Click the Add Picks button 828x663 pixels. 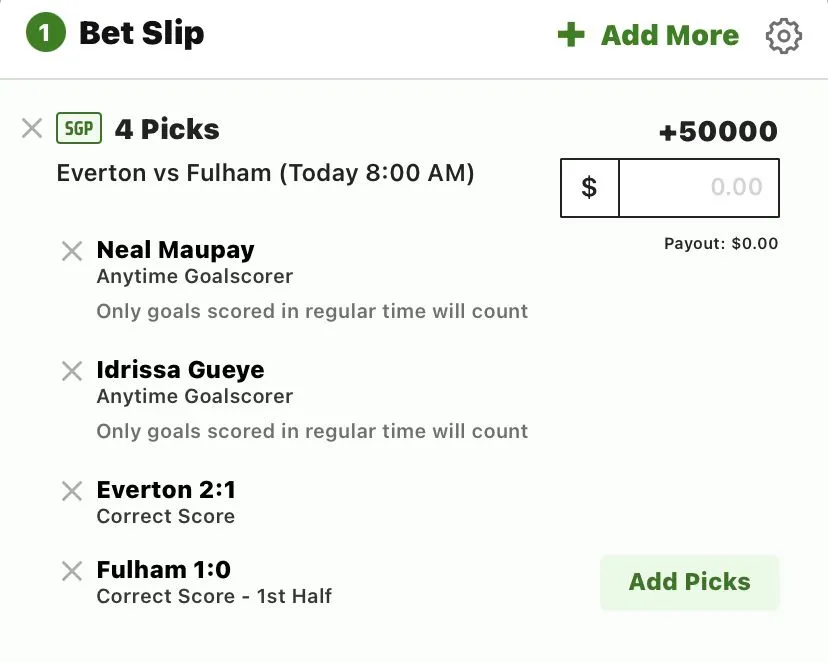tap(689, 582)
